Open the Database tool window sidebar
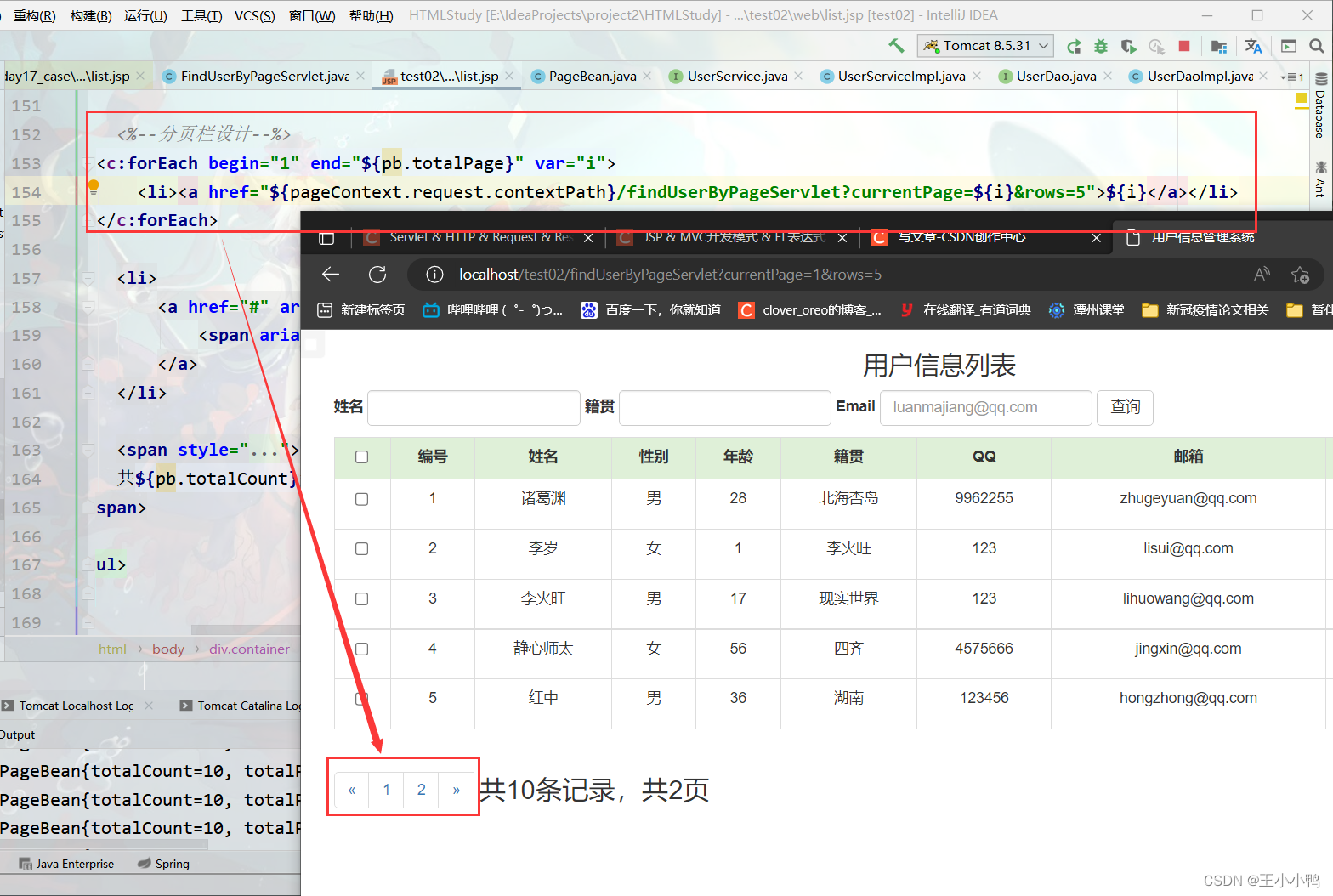The width and height of the screenshot is (1333, 896). 1320,107
